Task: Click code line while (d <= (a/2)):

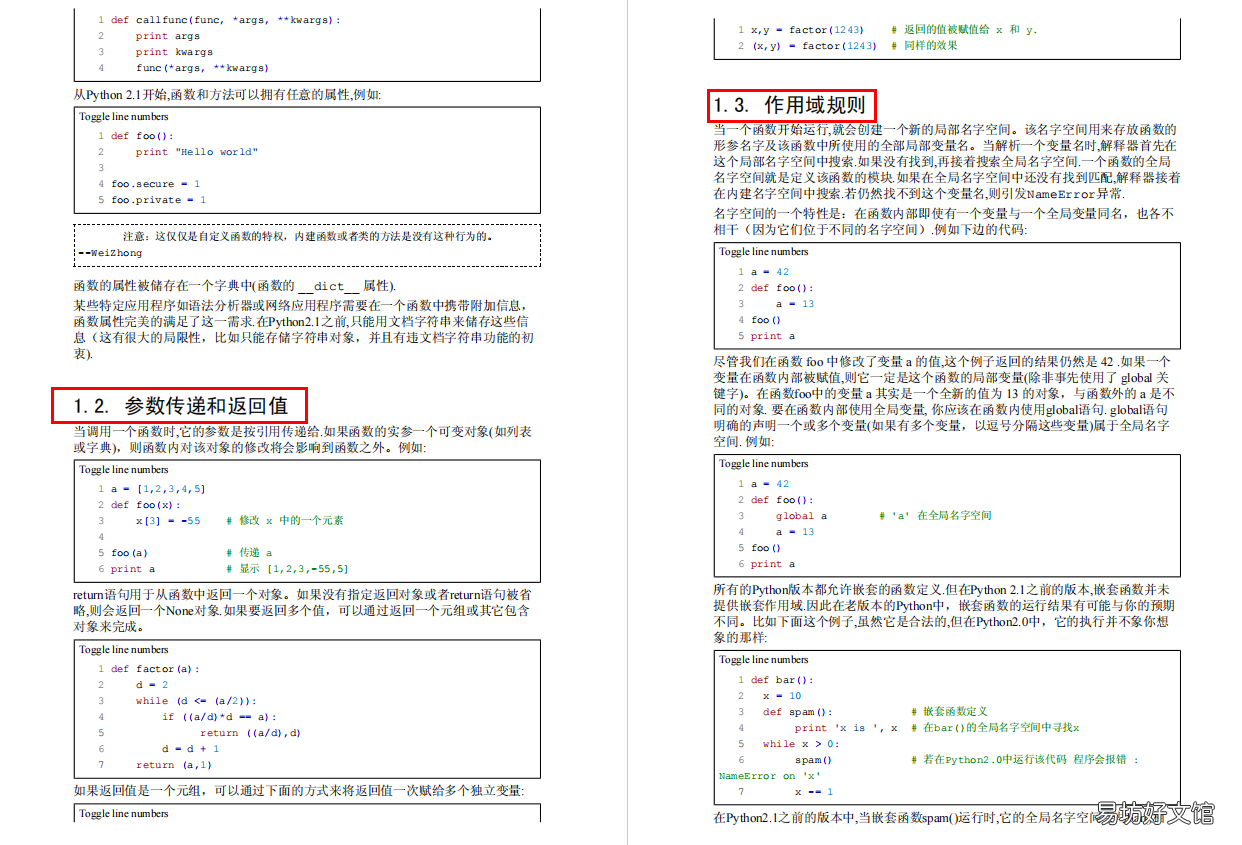Action: [x=196, y=701]
